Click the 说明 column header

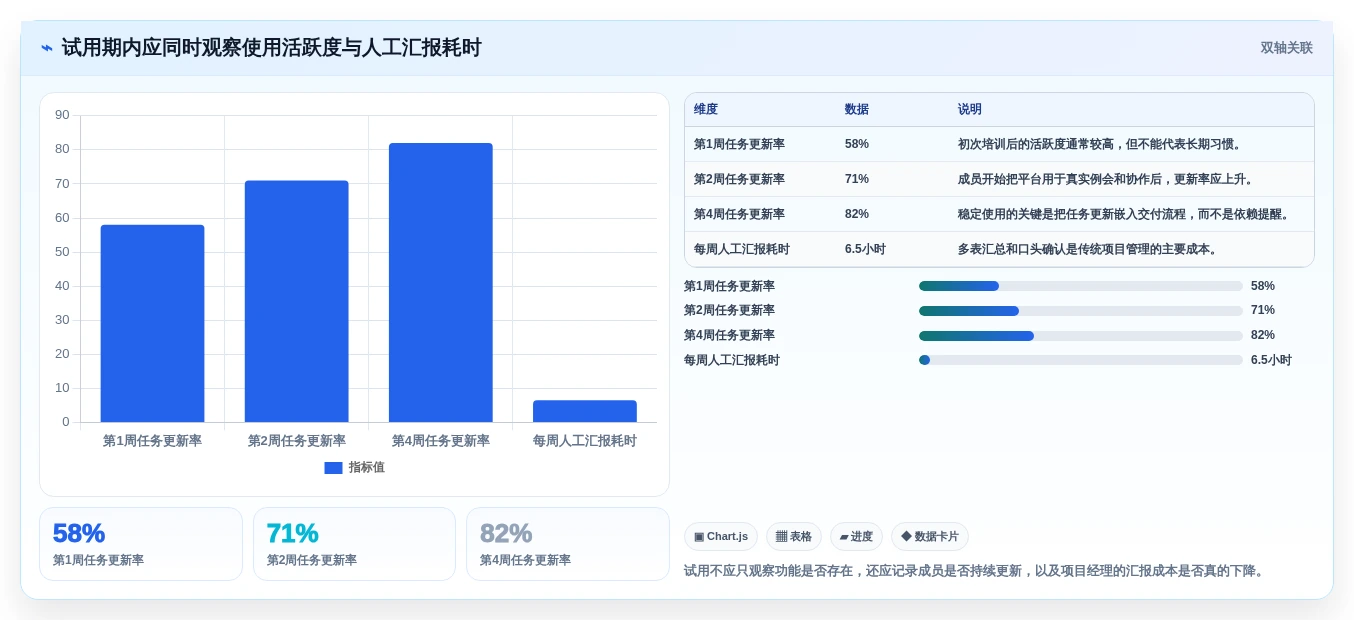coord(970,110)
